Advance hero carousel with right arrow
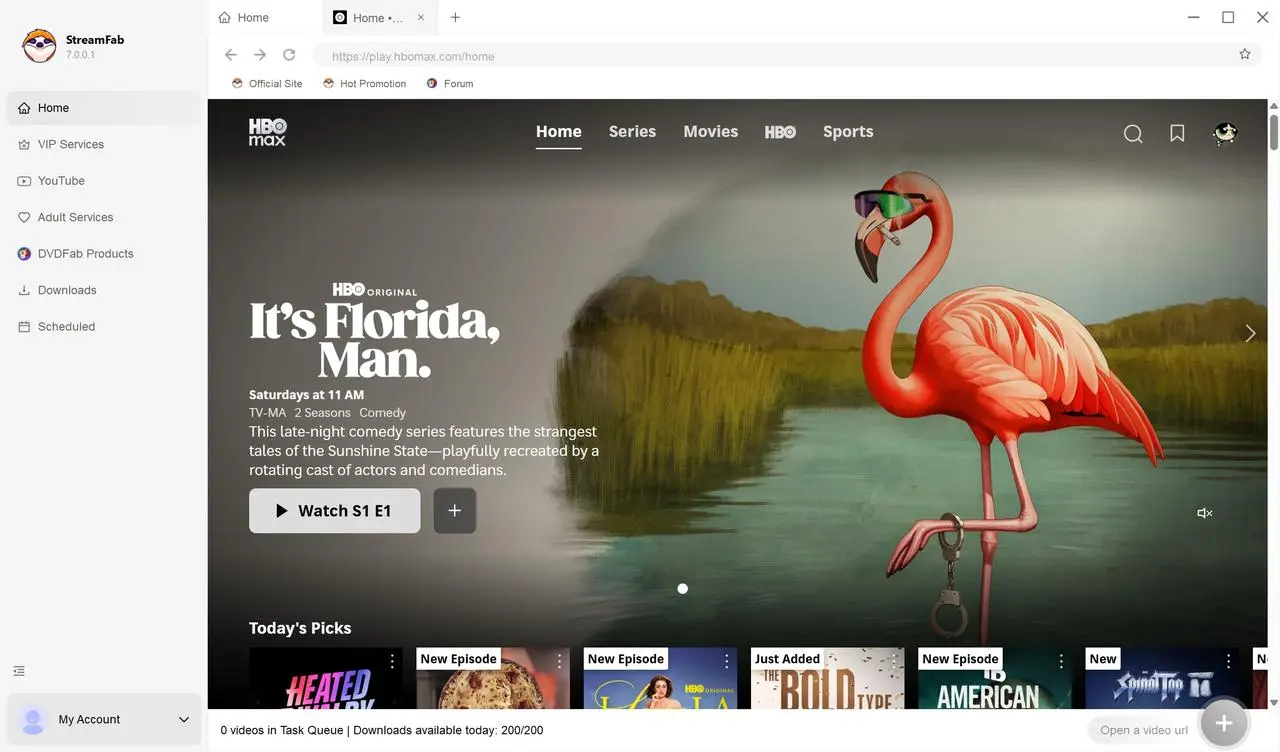The height and width of the screenshot is (752, 1280). pos(1250,334)
